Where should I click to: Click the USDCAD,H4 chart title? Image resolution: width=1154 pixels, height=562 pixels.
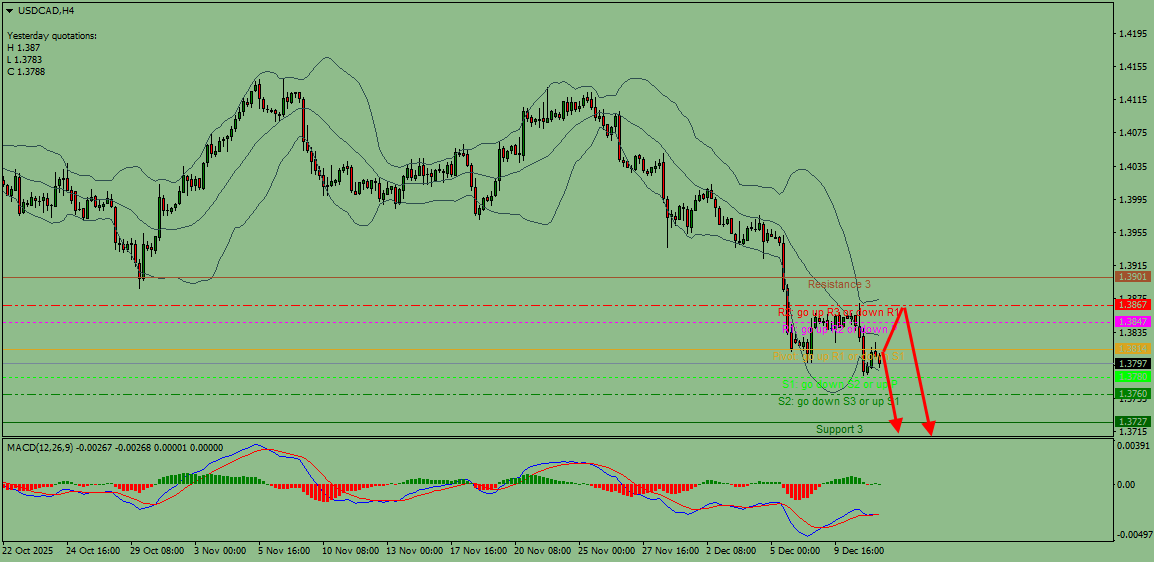[x=46, y=11]
